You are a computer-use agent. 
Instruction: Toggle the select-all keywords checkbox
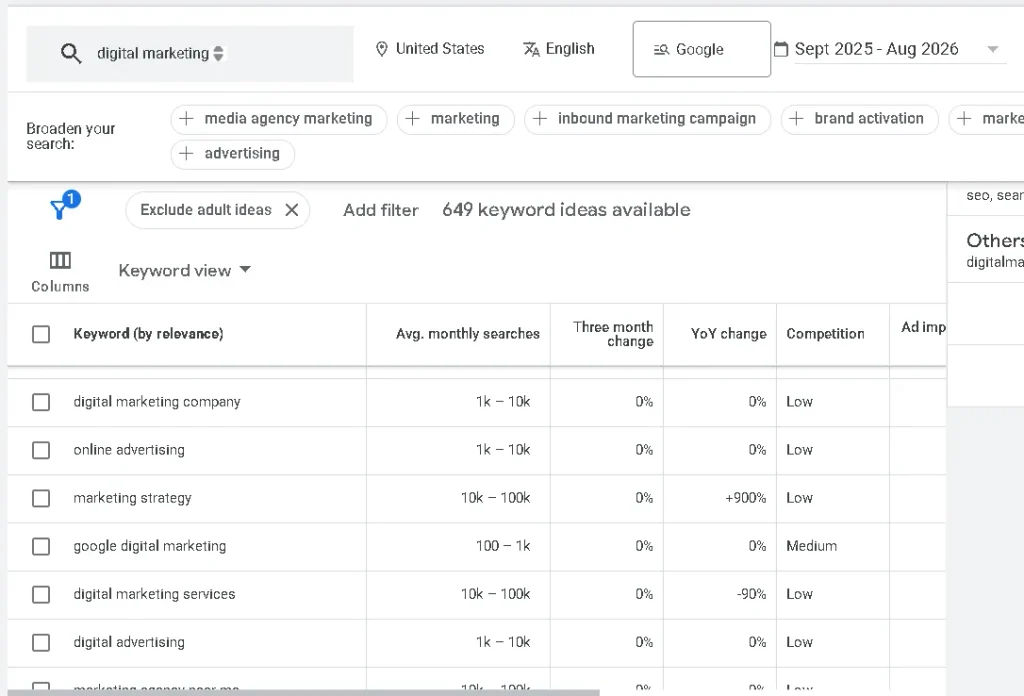(41, 334)
